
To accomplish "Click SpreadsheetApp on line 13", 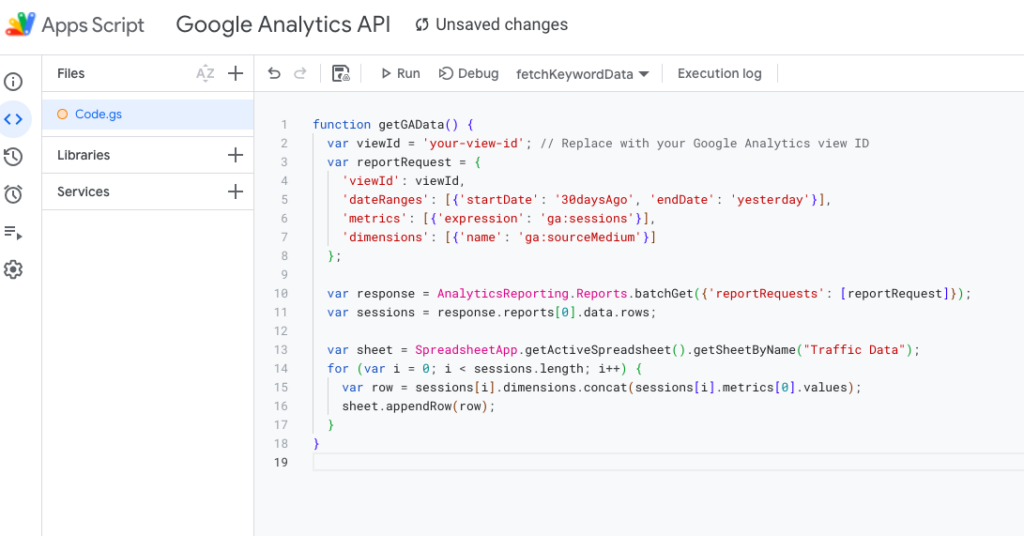I will (466, 350).
